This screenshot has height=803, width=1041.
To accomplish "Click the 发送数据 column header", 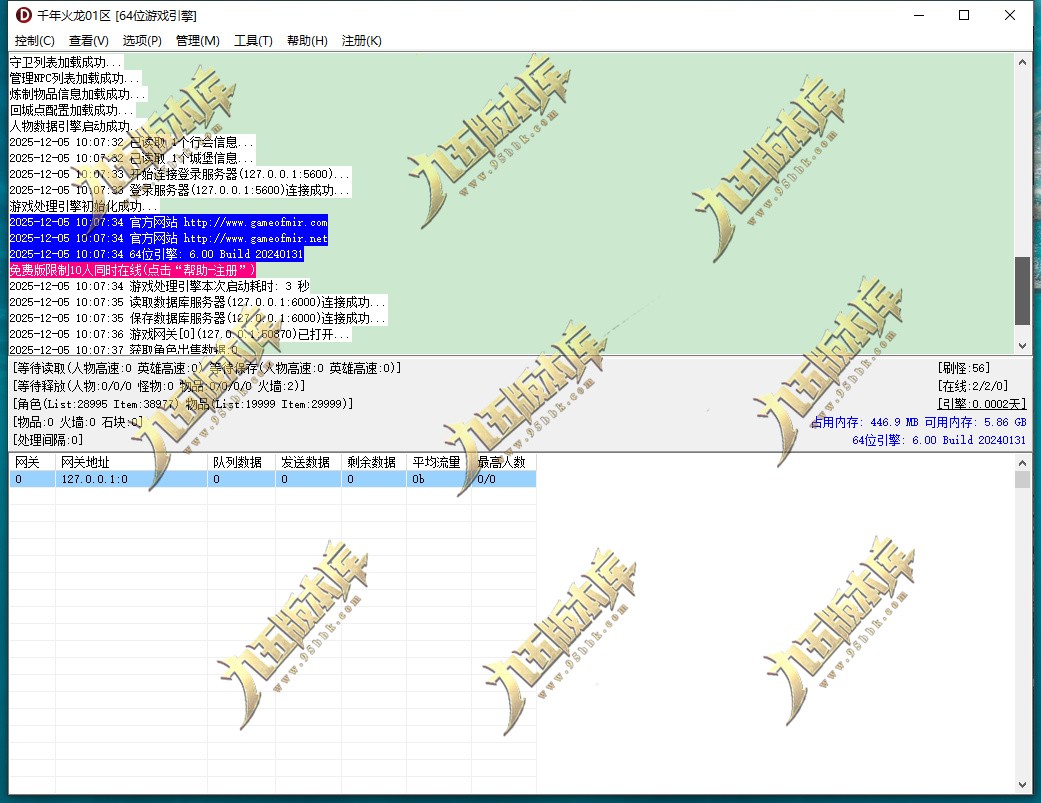I will click(308, 462).
